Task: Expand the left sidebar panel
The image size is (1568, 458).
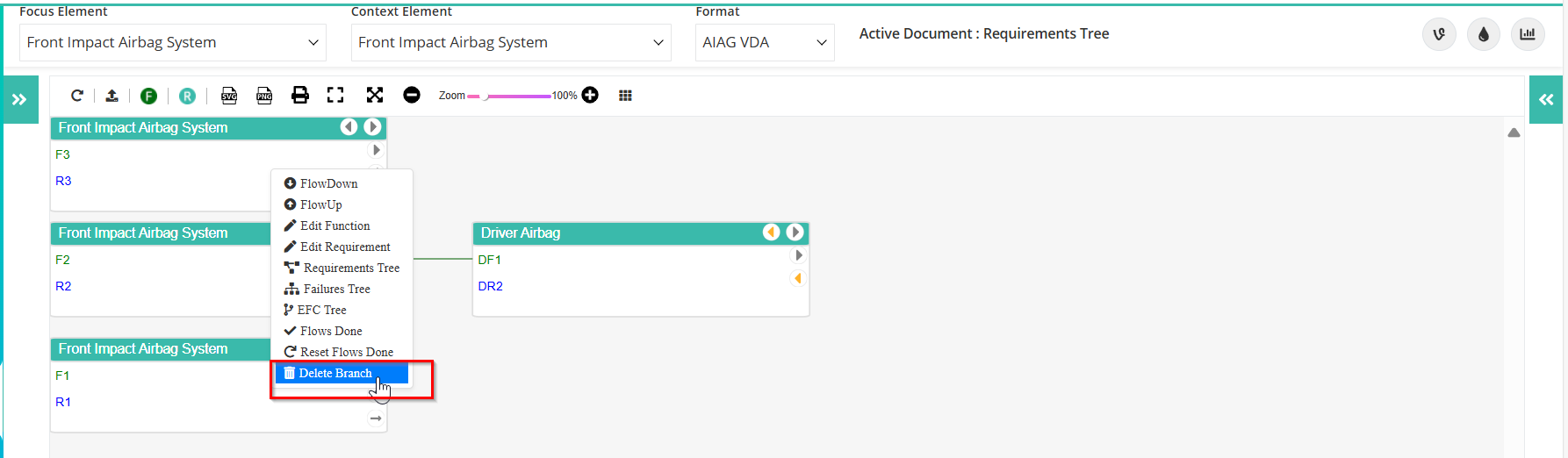Action: [x=20, y=100]
